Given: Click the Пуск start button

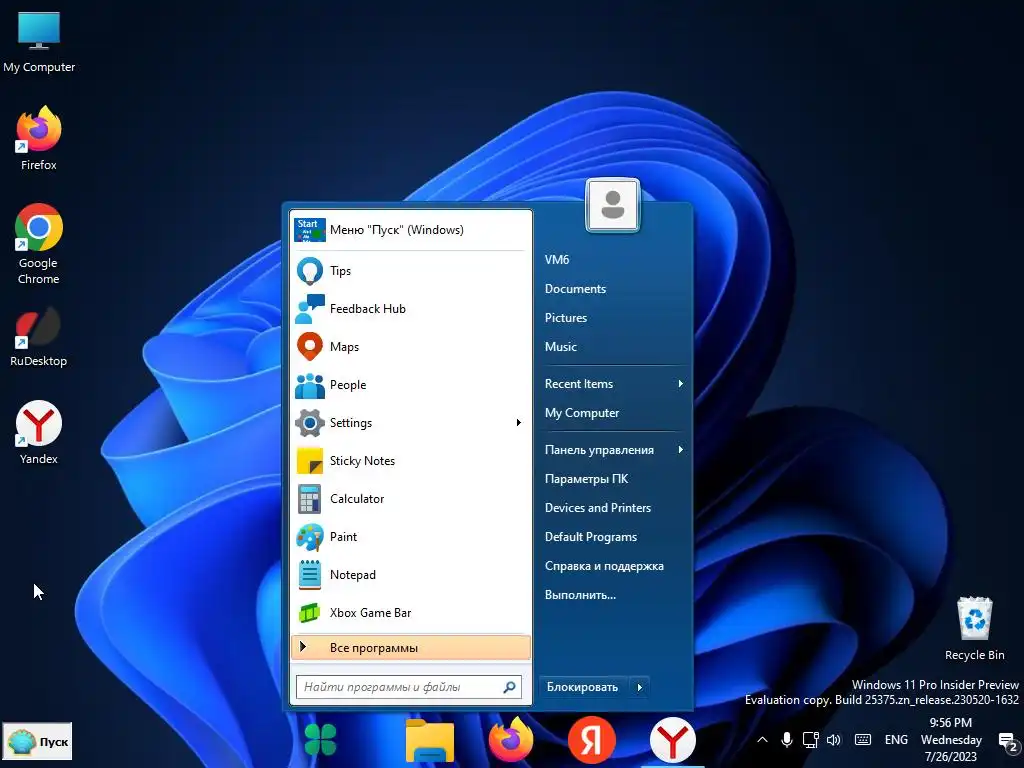Looking at the screenshot, I should coord(37,741).
